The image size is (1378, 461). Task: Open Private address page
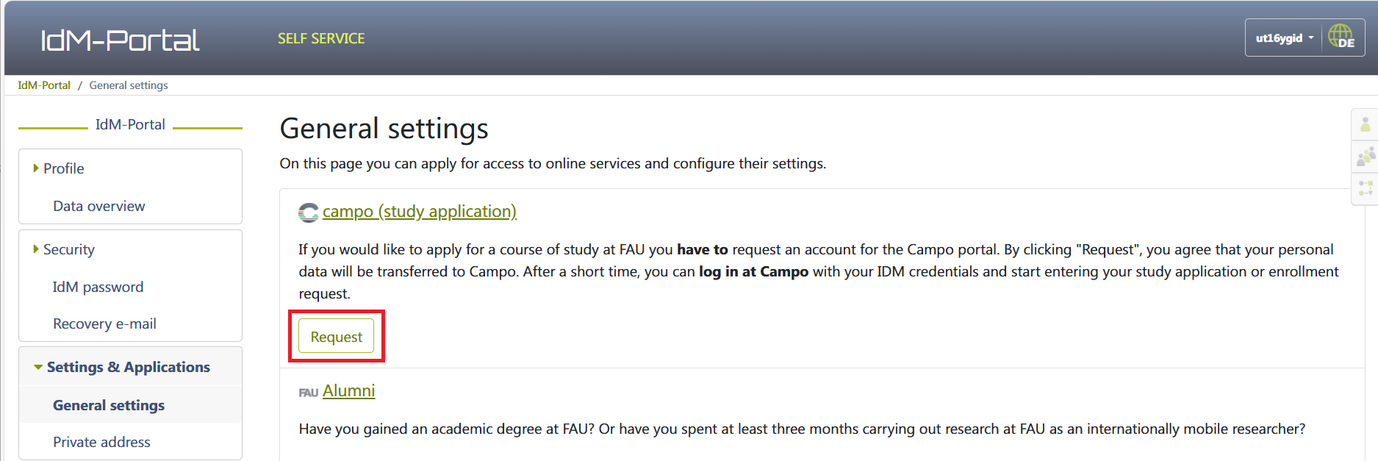[101, 442]
